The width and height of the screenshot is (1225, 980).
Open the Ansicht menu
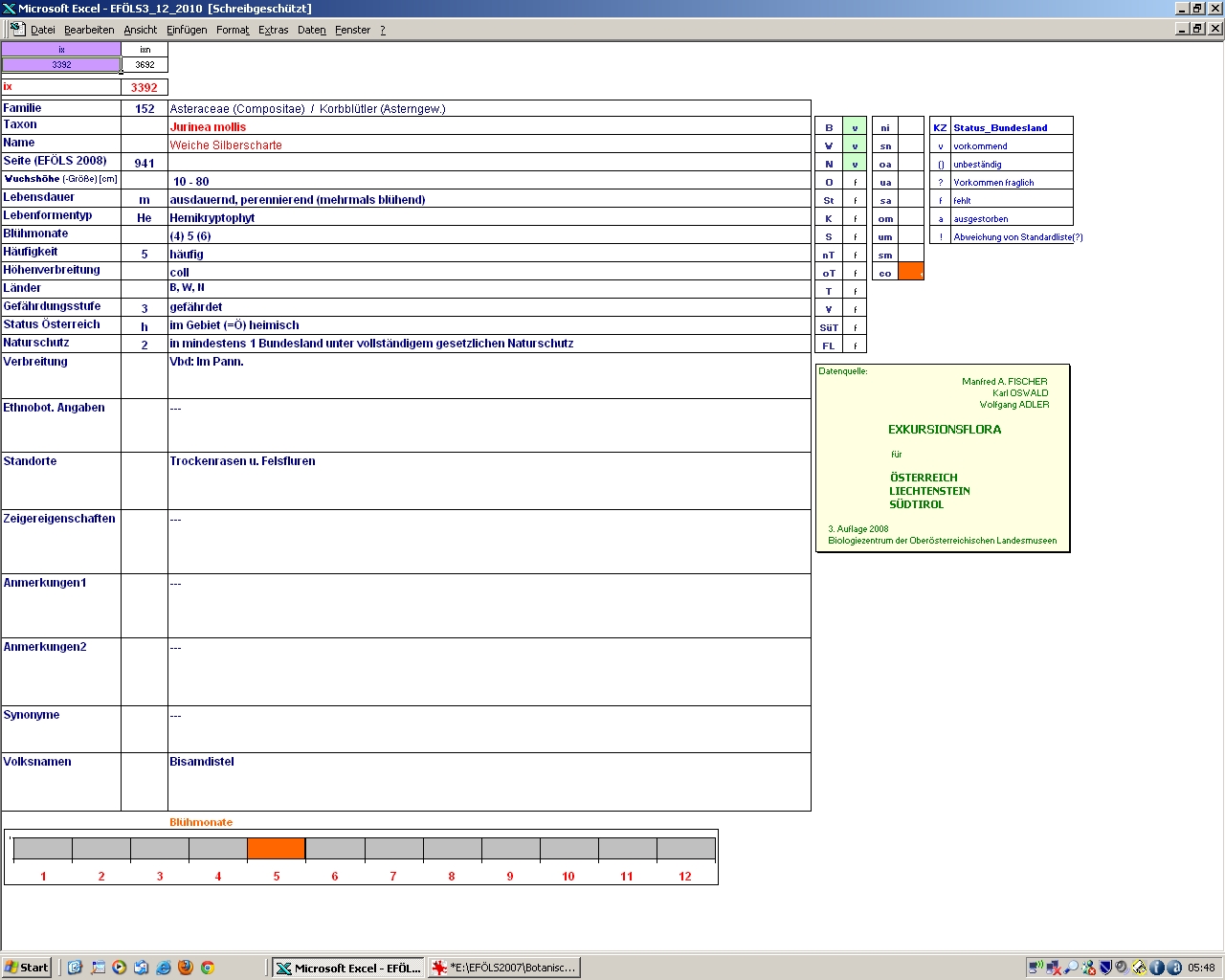[x=140, y=30]
